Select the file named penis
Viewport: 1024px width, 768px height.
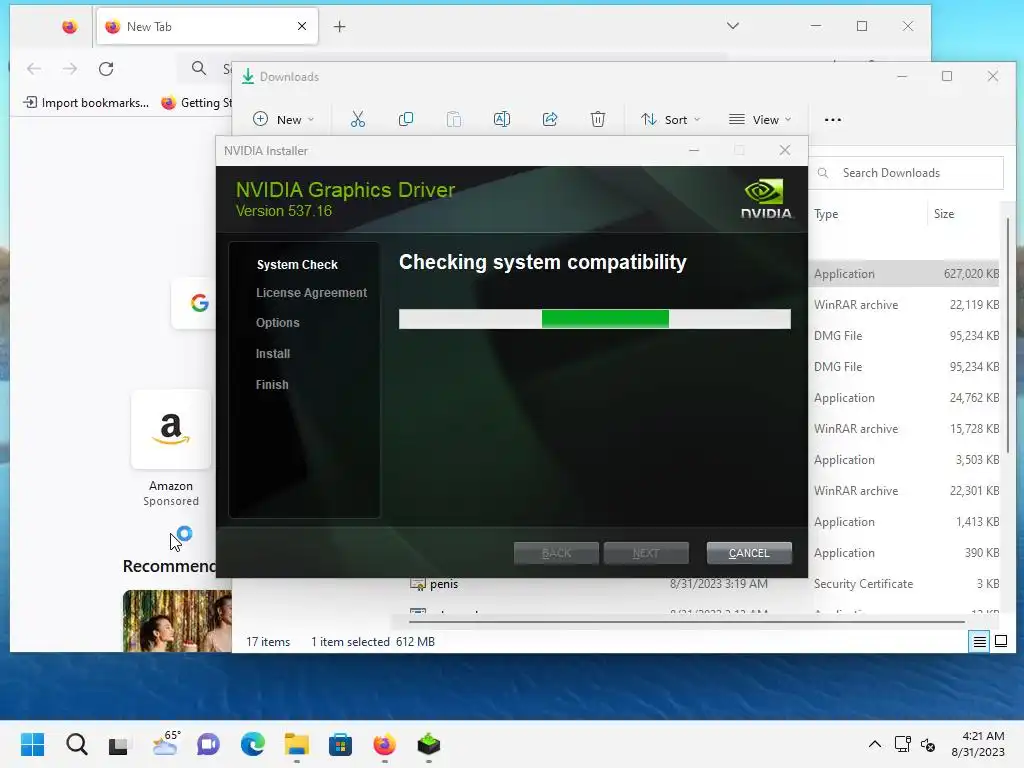[x=443, y=584]
